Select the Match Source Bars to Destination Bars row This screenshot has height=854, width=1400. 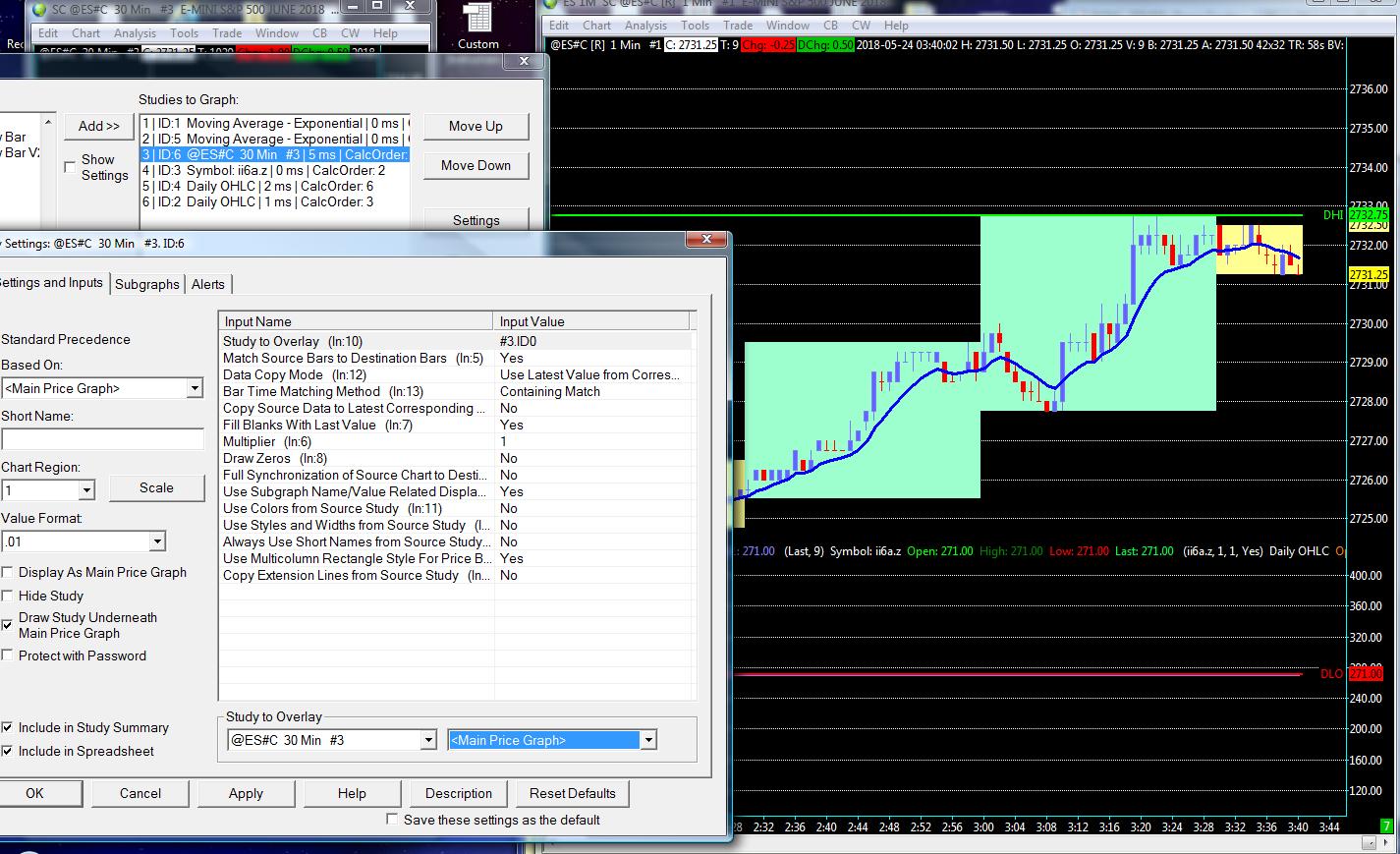(457, 358)
